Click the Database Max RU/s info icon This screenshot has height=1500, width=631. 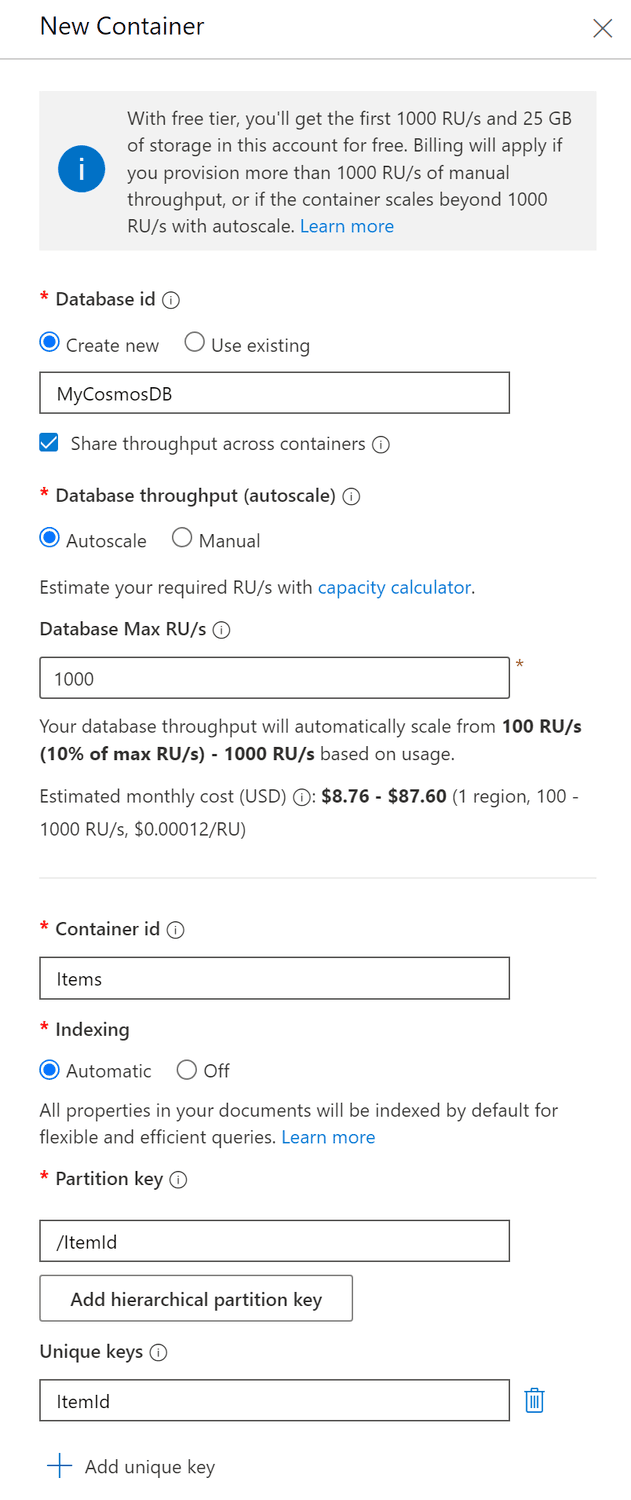pos(222,630)
